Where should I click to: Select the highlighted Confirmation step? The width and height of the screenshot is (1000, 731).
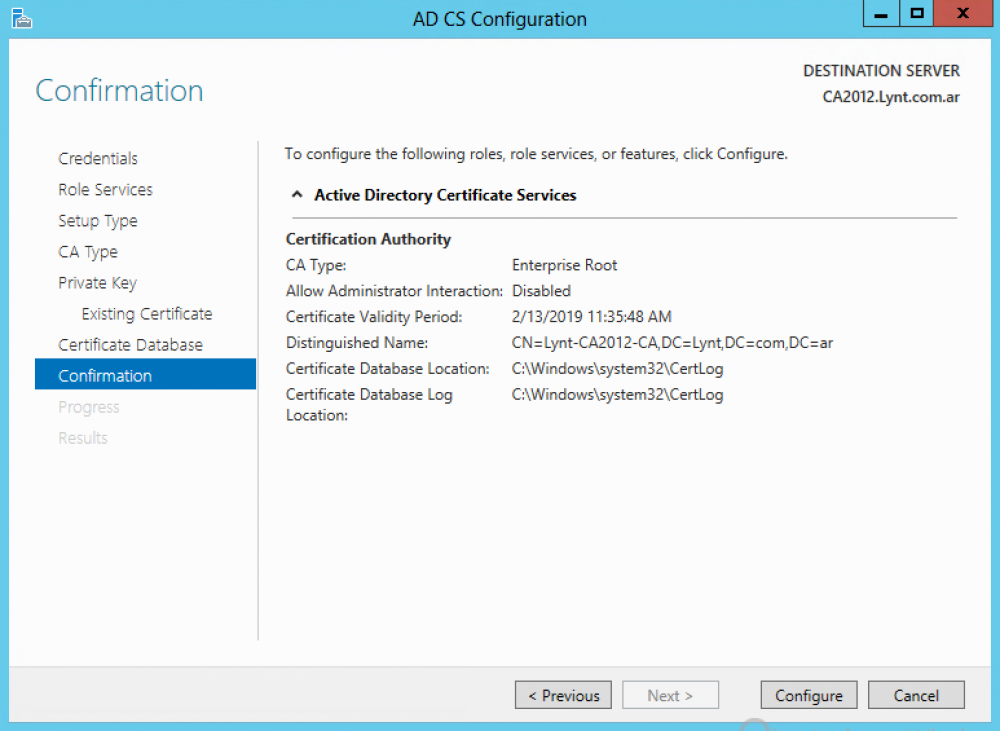click(105, 376)
